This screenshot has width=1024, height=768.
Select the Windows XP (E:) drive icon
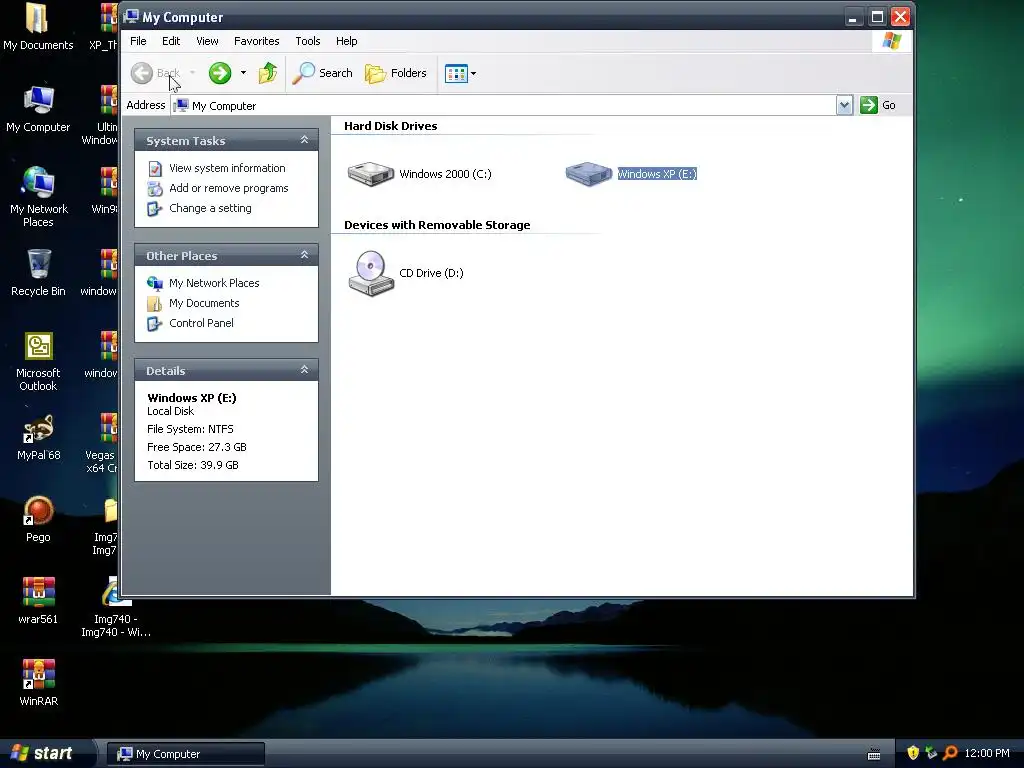tap(588, 174)
